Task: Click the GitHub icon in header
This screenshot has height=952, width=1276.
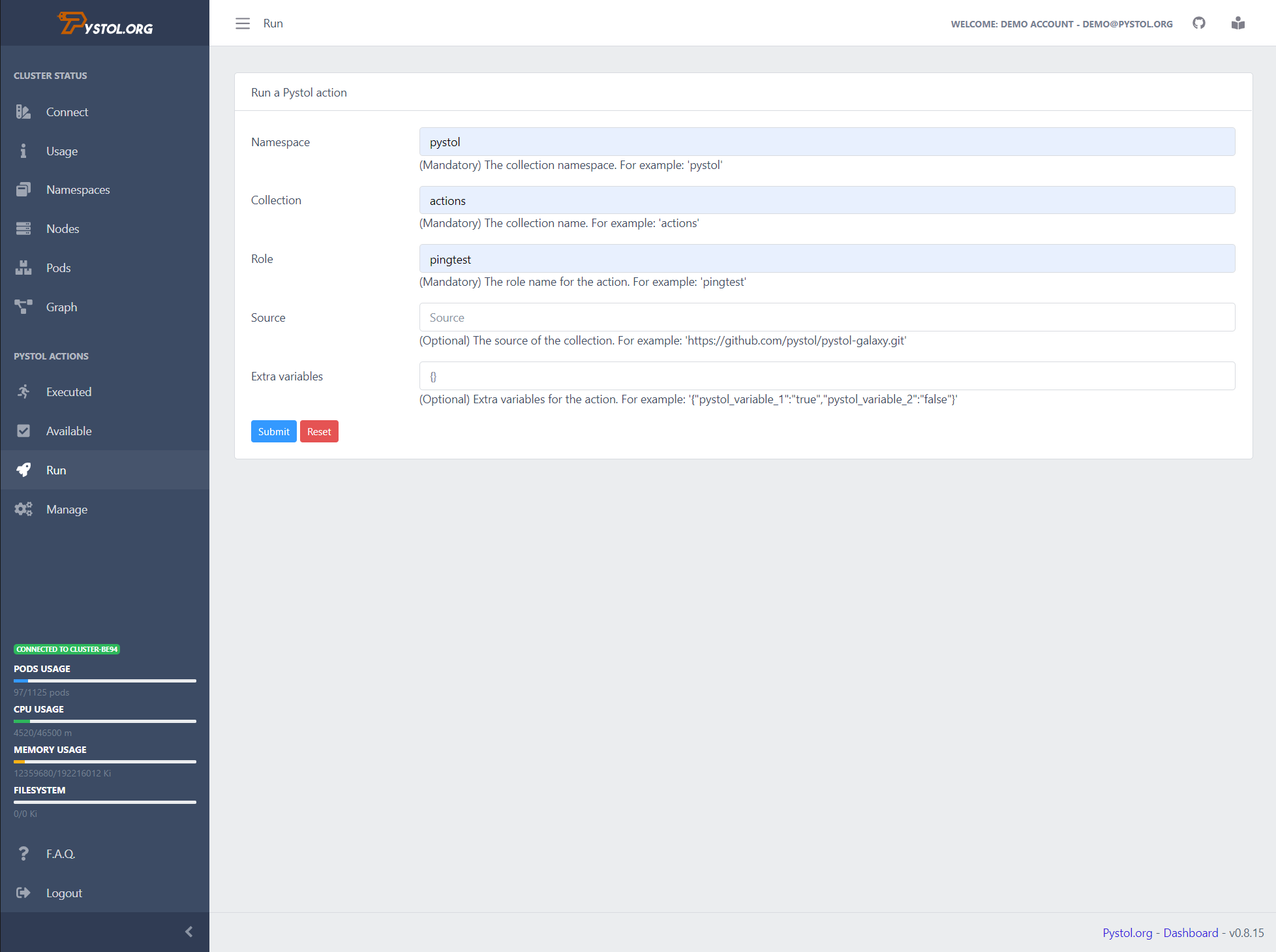Action: (x=1198, y=23)
